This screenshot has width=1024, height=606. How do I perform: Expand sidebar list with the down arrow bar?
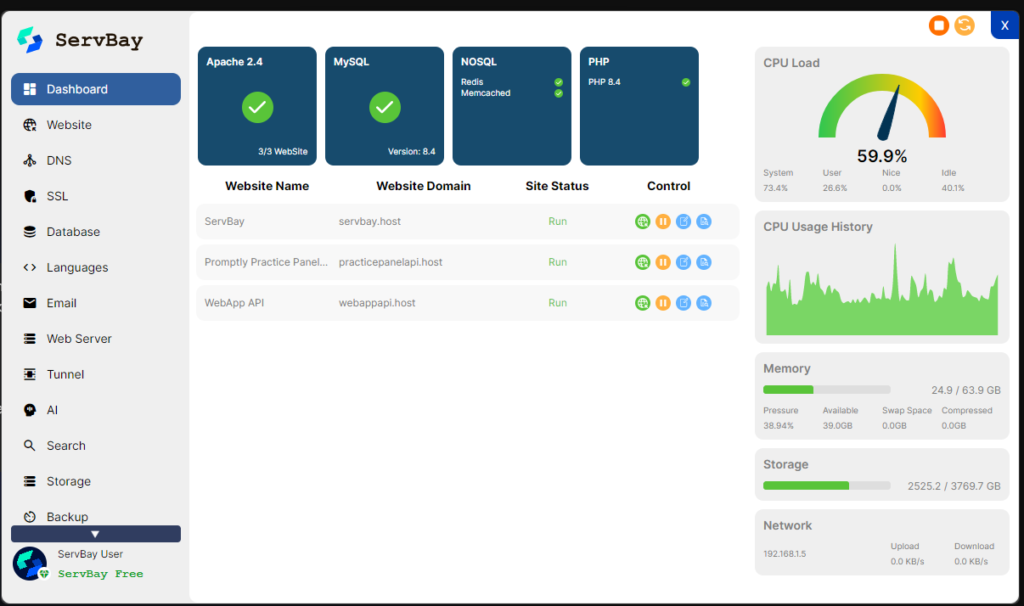(96, 534)
